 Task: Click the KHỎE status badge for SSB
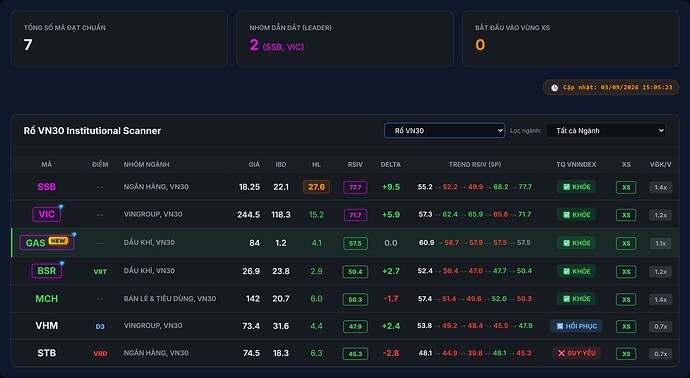point(576,187)
